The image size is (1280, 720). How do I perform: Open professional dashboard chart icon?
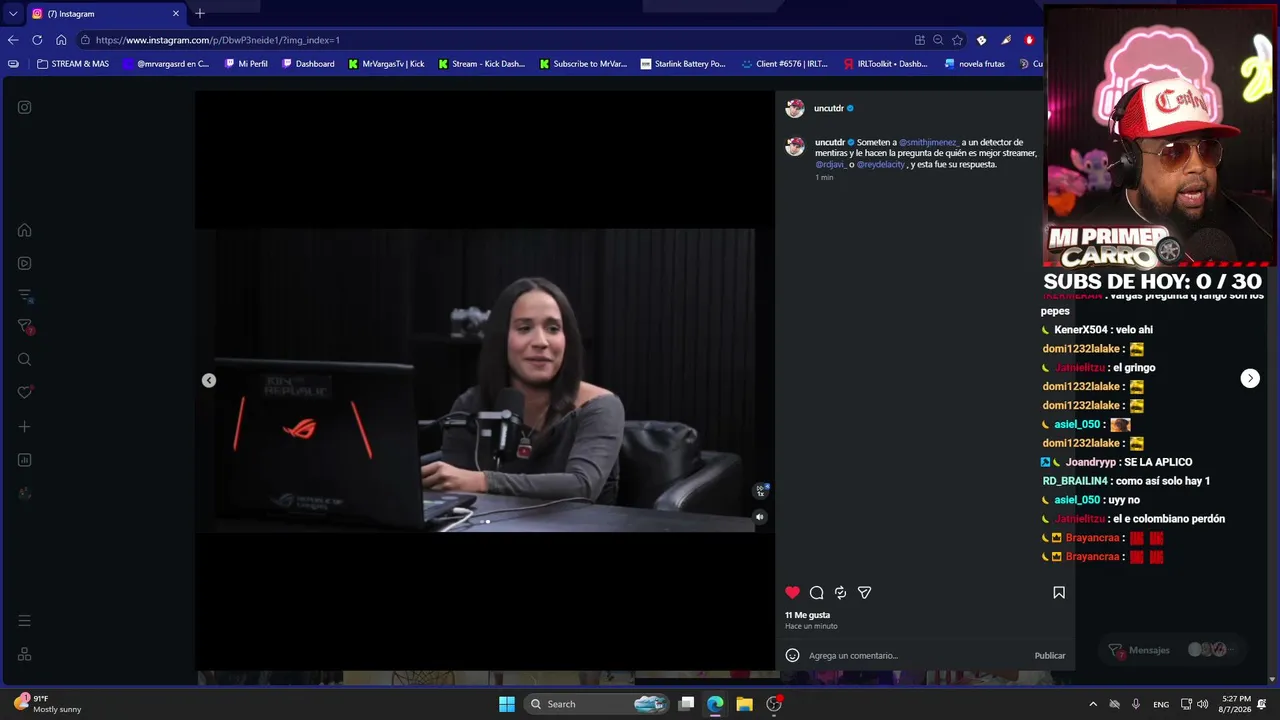[25, 460]
